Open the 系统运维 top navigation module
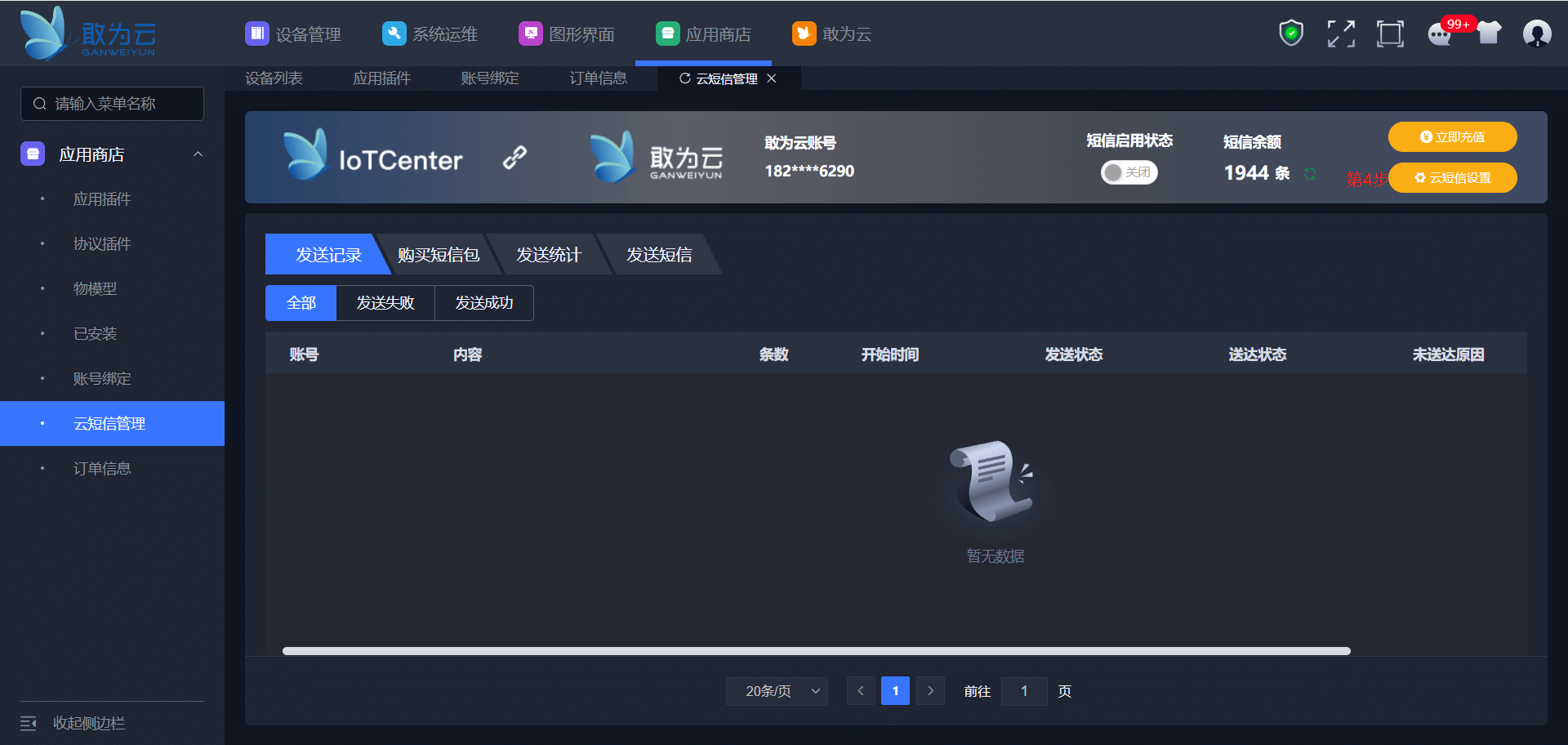1568x745 pixels. (x=430, y=33)
